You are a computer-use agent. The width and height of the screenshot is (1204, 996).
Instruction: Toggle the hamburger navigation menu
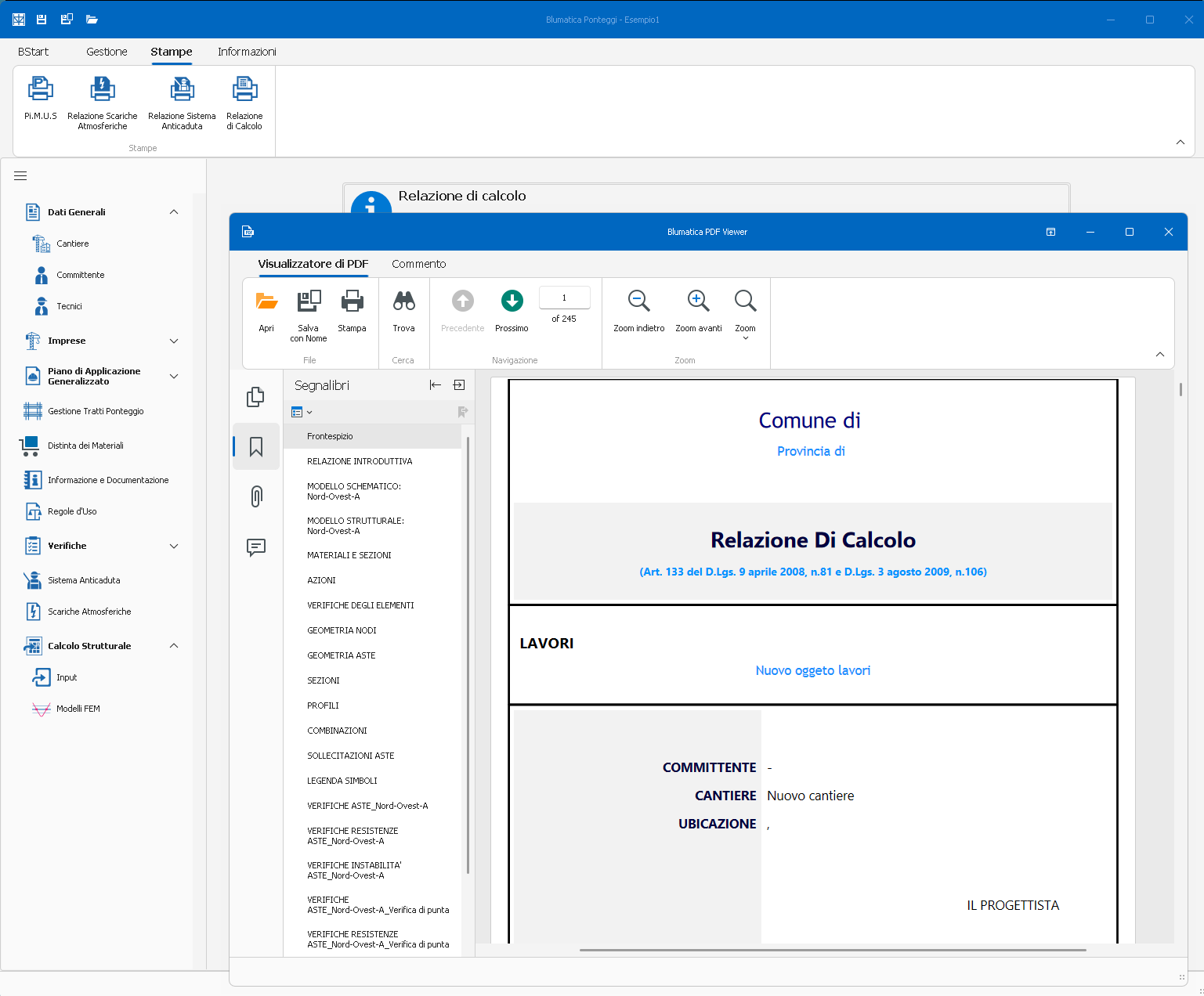[20, 176]
